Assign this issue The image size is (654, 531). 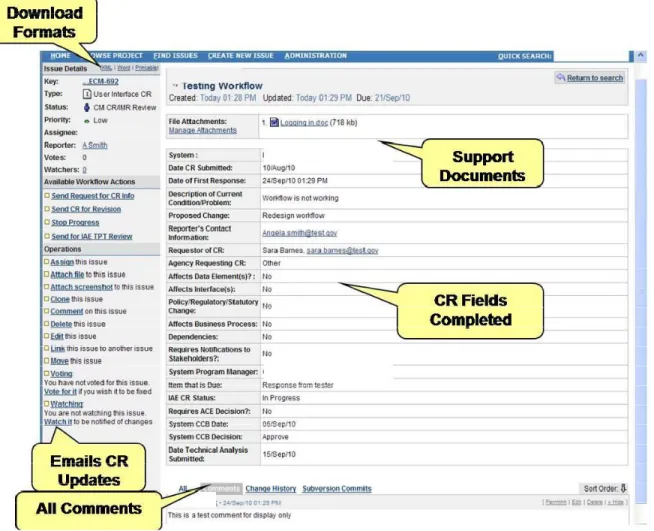pos(62,262)
